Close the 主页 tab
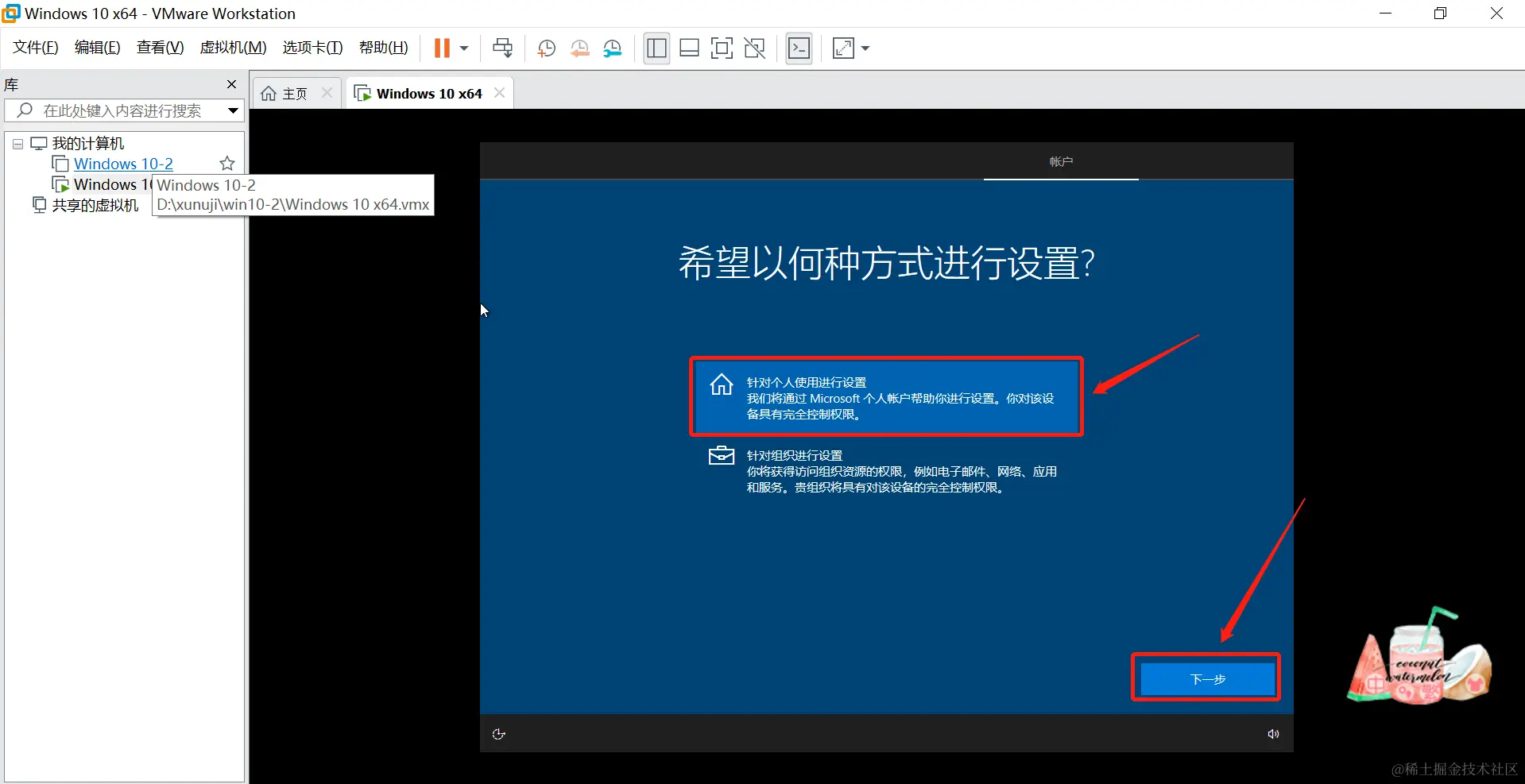Image resolution: width=1525 pixels, height=784 pixels. point(327,93)
